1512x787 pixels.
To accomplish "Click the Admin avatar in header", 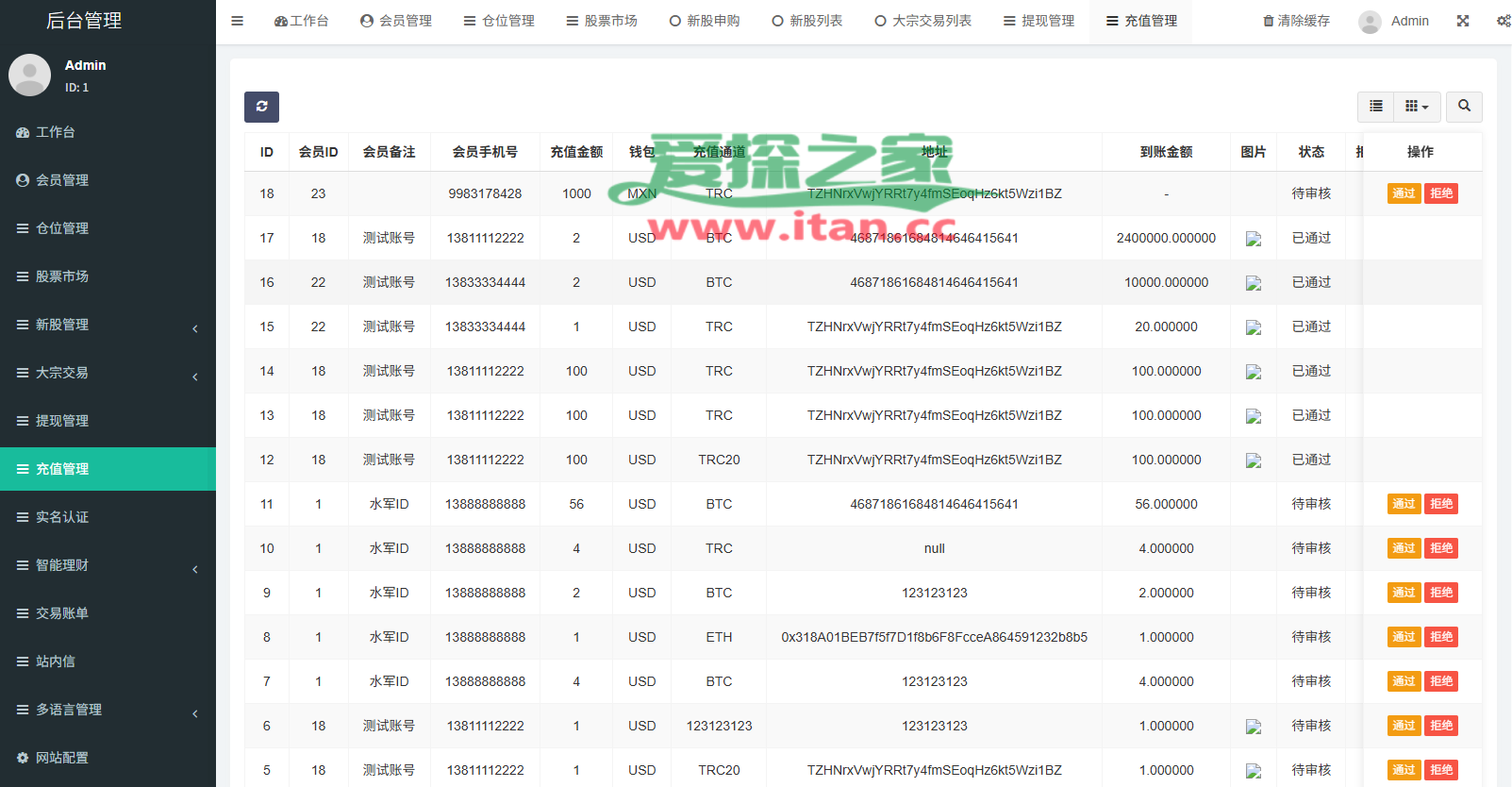I will point(1370,22).
